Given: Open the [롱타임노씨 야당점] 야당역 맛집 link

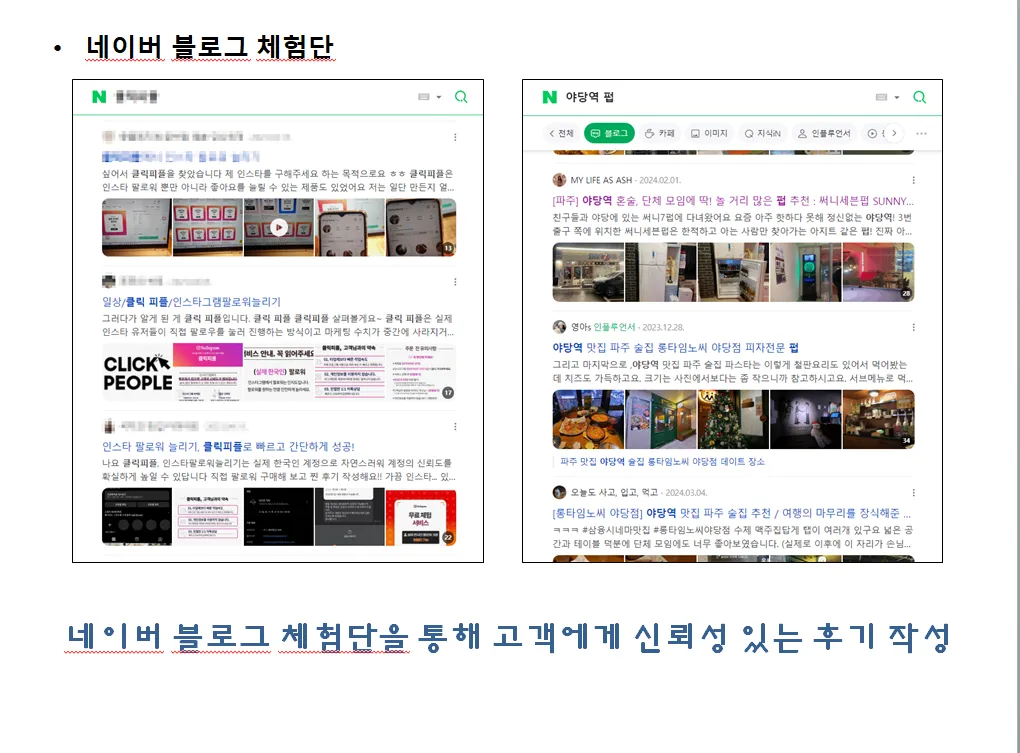Looking at the screenshot, I should [x=732, y=513].
